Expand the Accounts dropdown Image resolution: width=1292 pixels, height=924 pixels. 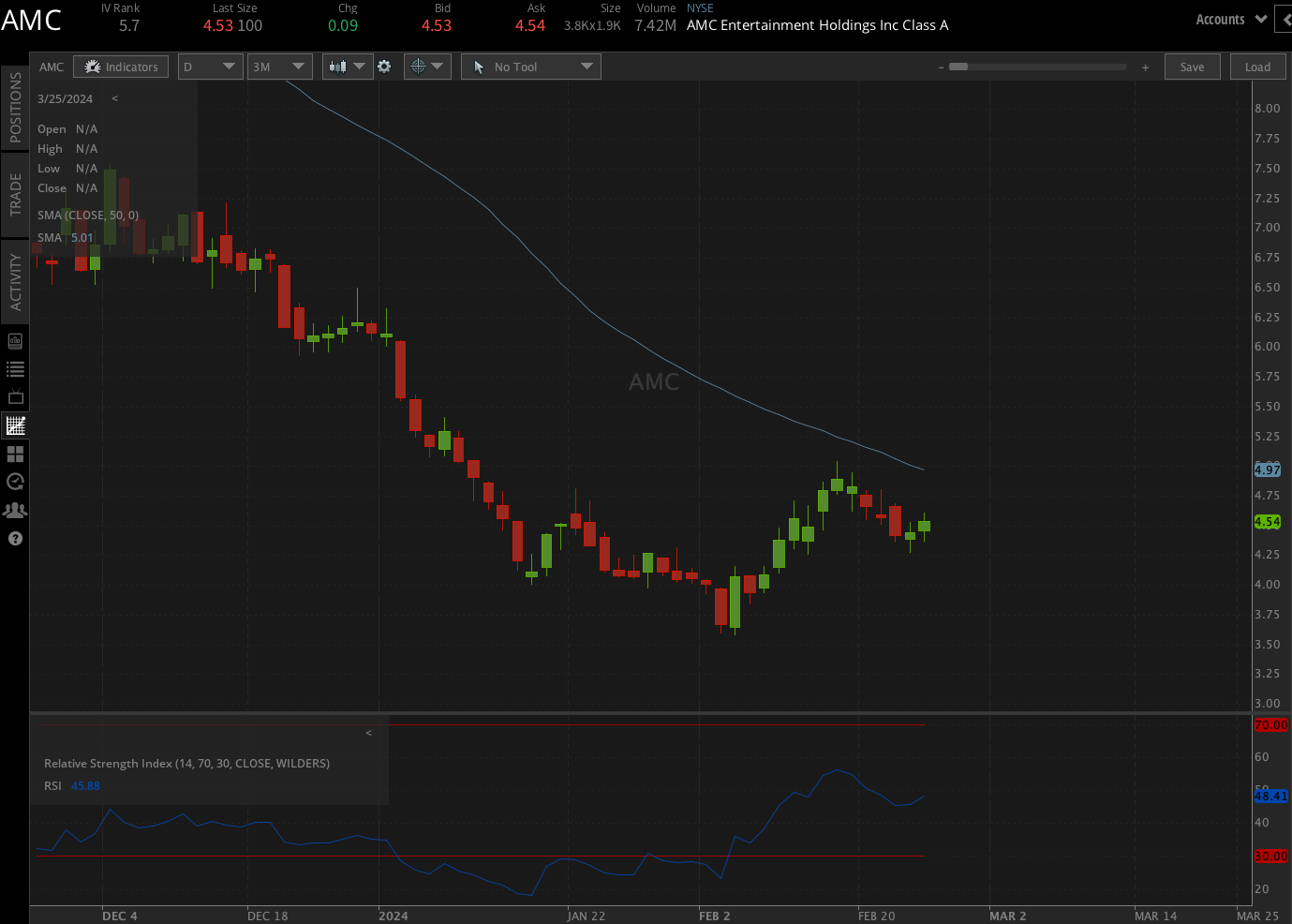coord(1231,20)
